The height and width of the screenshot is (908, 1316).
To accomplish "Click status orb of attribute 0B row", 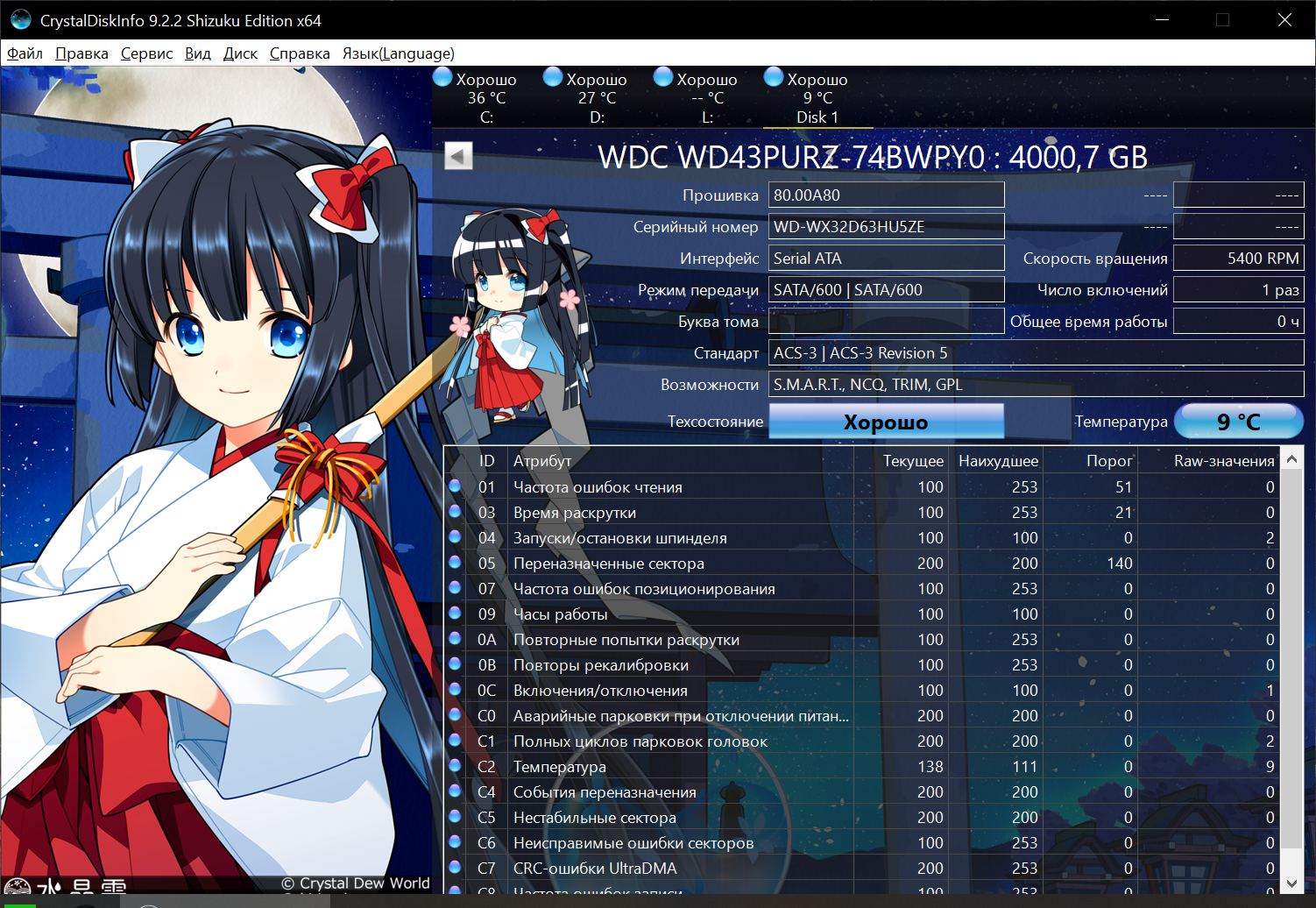I will click(455, 663).
